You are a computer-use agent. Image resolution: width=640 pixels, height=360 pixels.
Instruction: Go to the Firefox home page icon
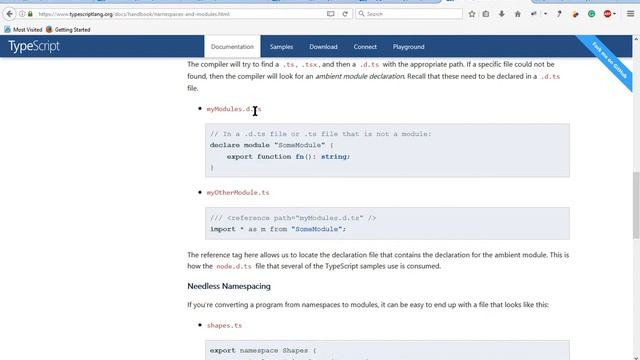pyautogui.click(x=518, y=14)
